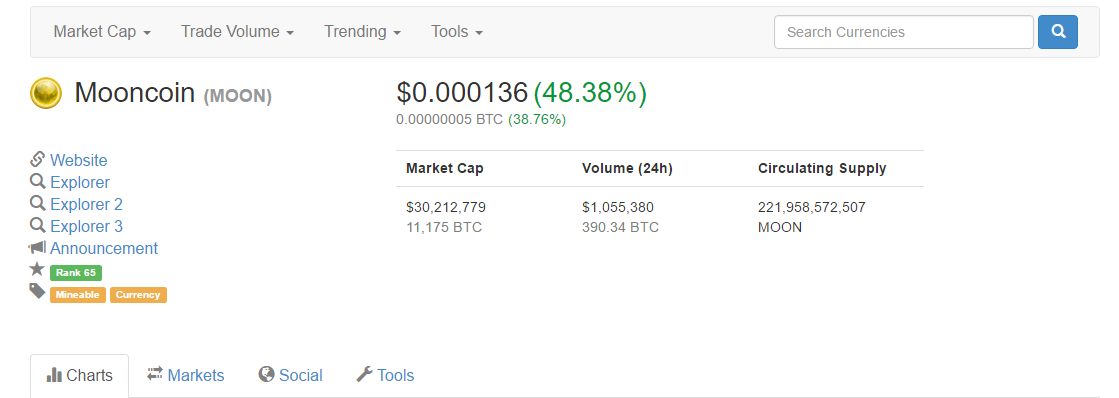Click the chain link icon beside Website
1119x398 pixels.
coord(38,160)
